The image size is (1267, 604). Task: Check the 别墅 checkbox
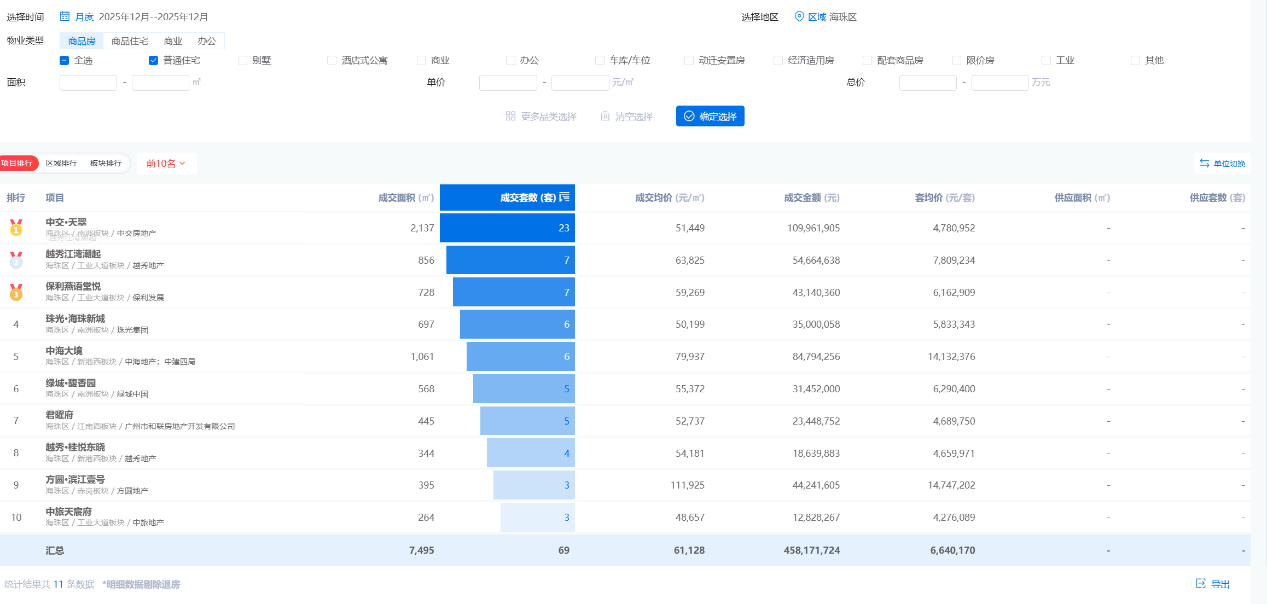pos(243,60)
